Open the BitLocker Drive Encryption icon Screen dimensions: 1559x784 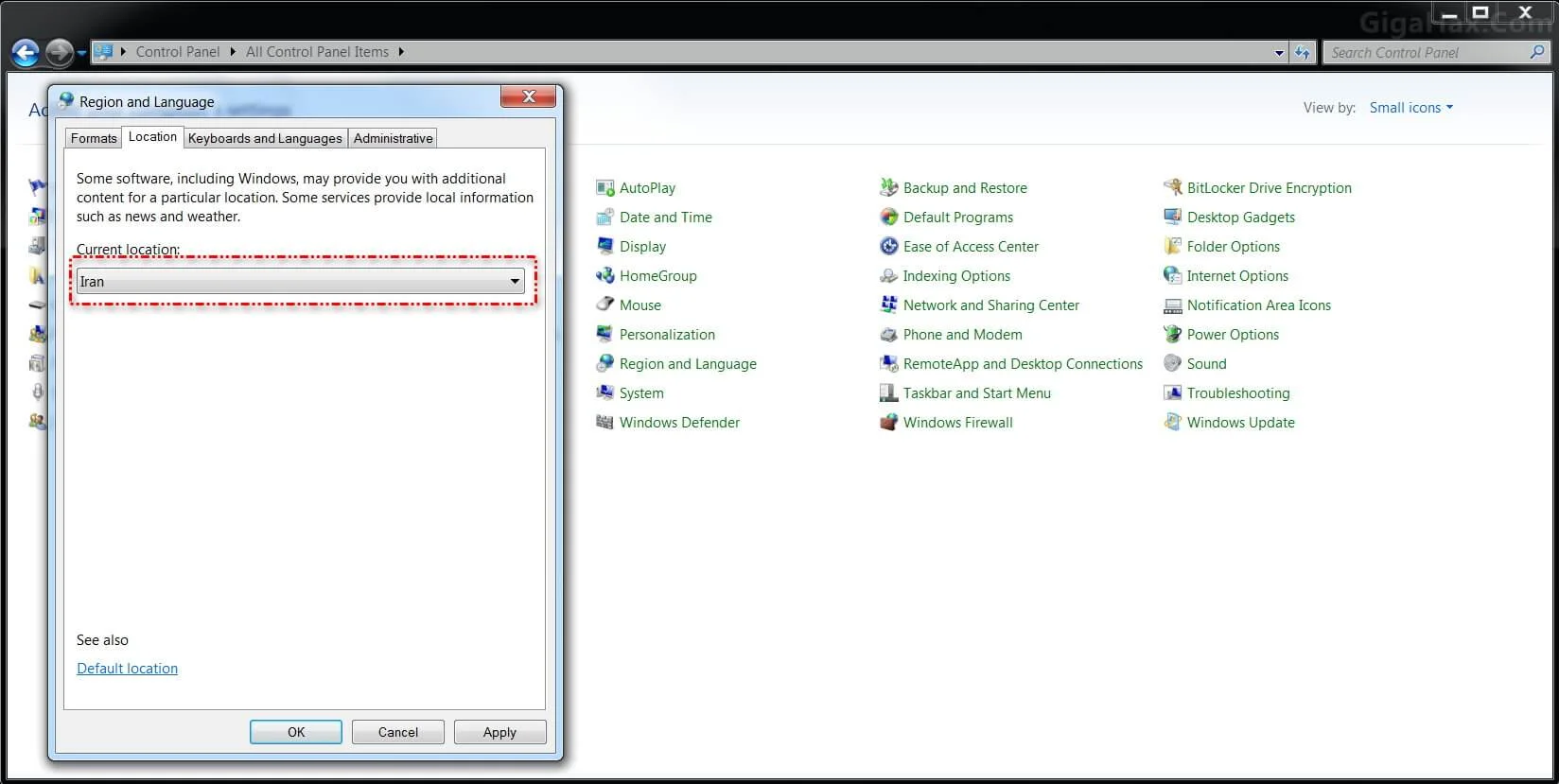point(1173,188)
